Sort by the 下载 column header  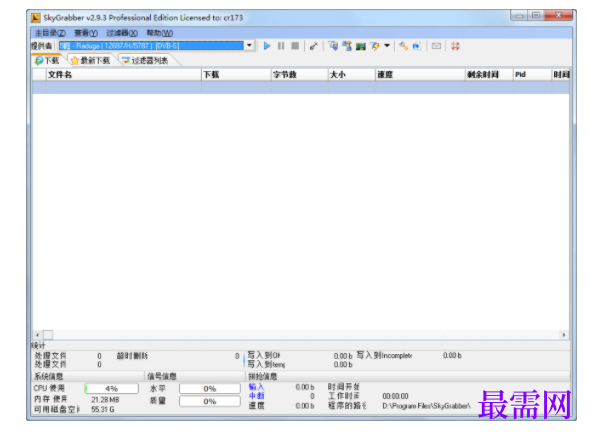pyautogui.click(x=236, y=74)
